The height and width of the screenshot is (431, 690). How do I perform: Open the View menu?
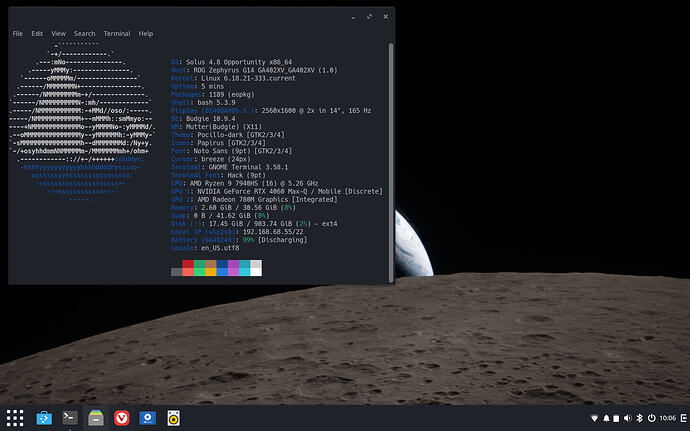58,33
